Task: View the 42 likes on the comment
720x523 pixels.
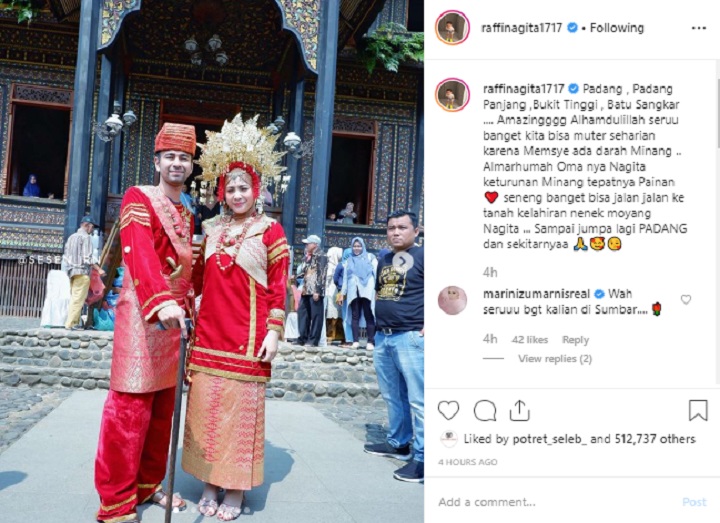Action: [x=529, y=340]
